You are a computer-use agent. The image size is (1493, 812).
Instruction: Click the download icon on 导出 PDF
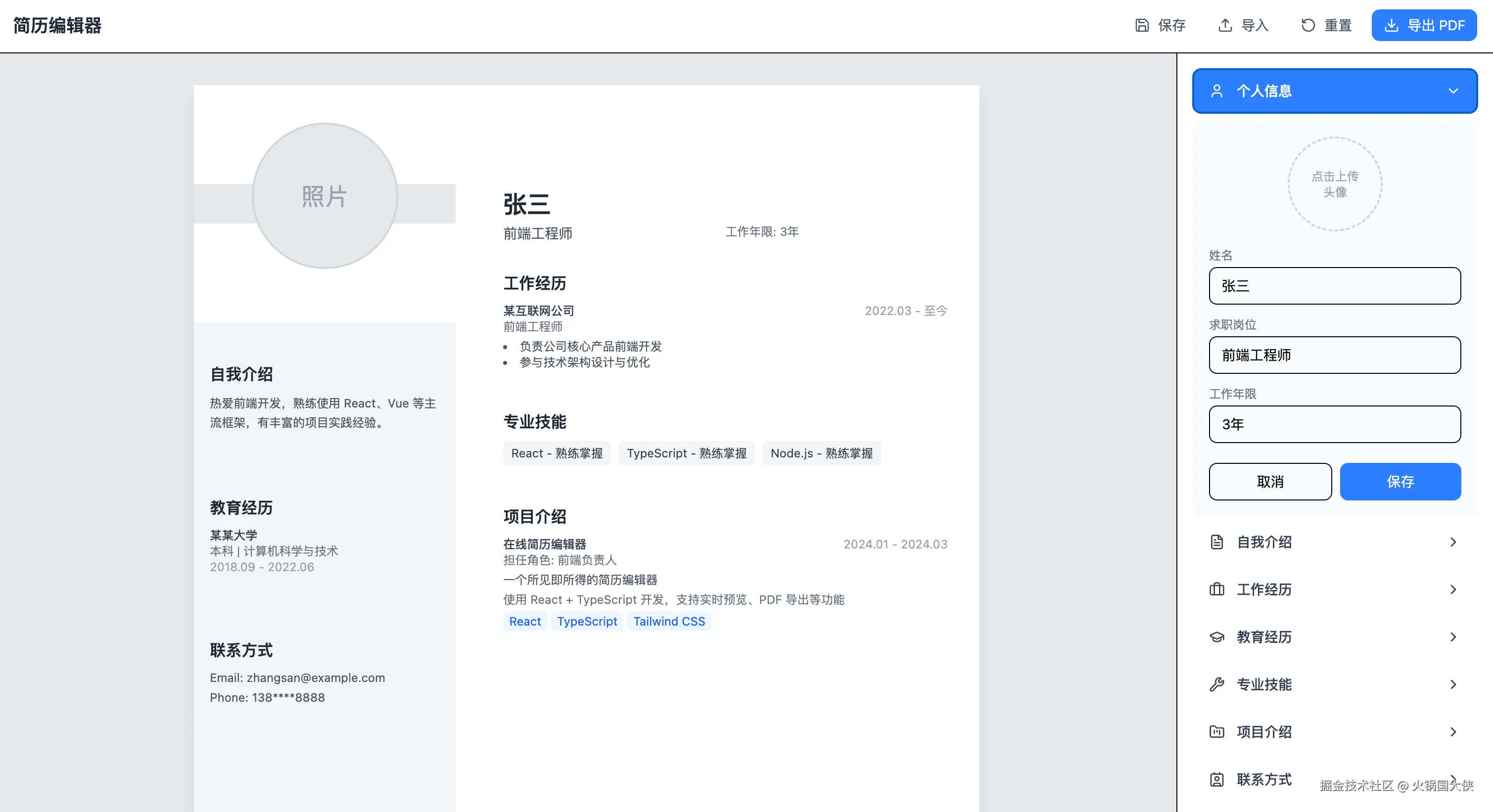[1391, 26]
